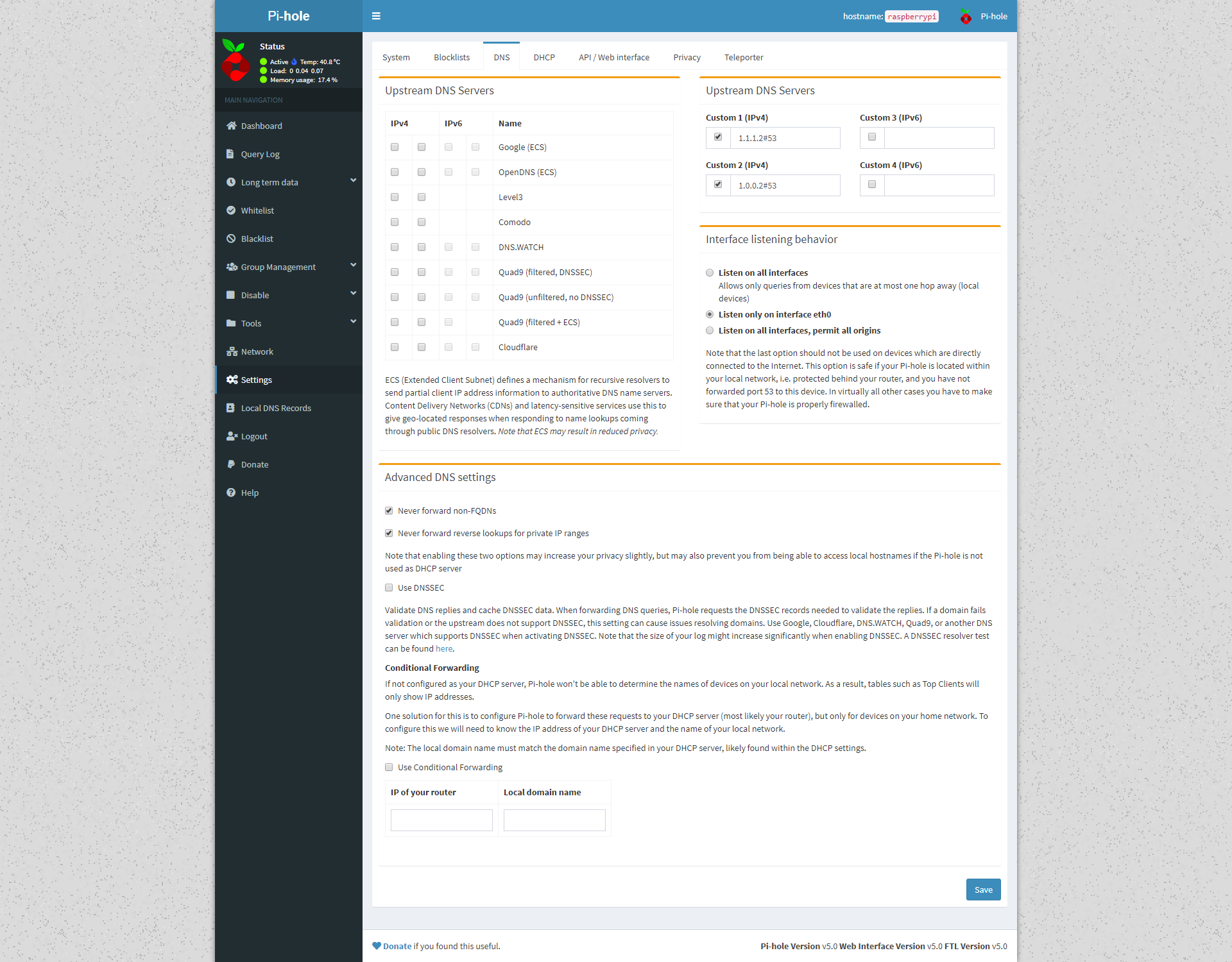Open the System tab
This screenshot has width=1232, height=962.
pos(396,57)
